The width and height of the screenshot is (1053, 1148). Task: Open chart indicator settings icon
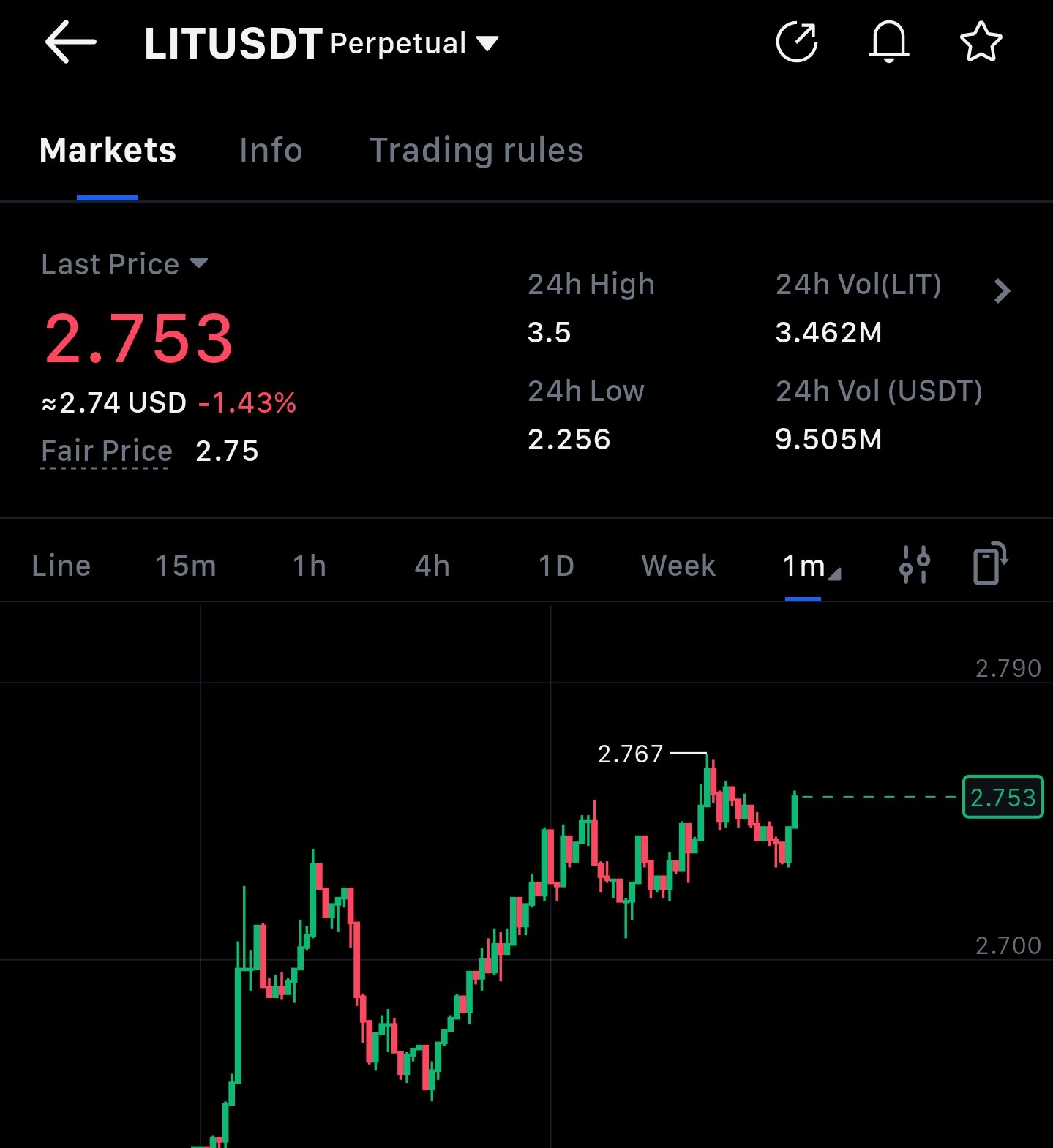914,565
